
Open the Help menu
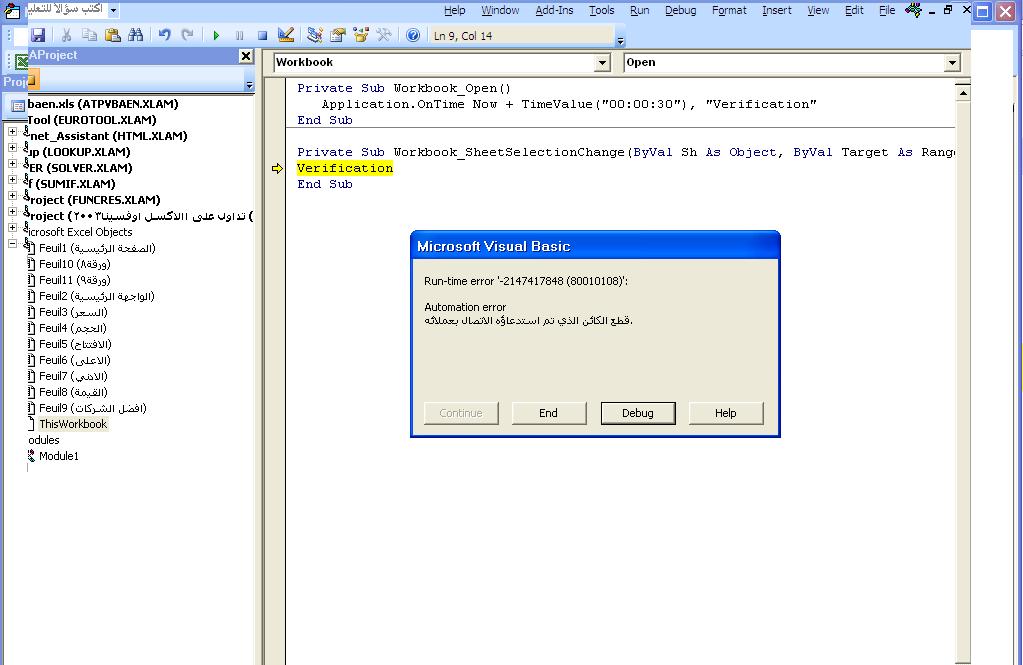pyautogui.click(x=455, y=10)
